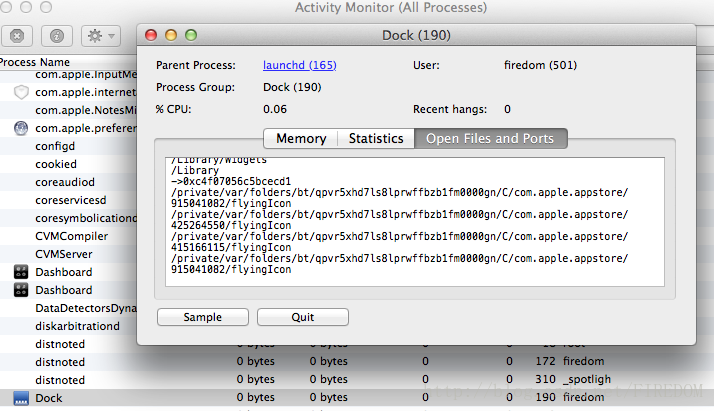The width and height of the screenshot is (714, 411).
Task: Click the % CPU value 0.06
Action: click(275, 109)
